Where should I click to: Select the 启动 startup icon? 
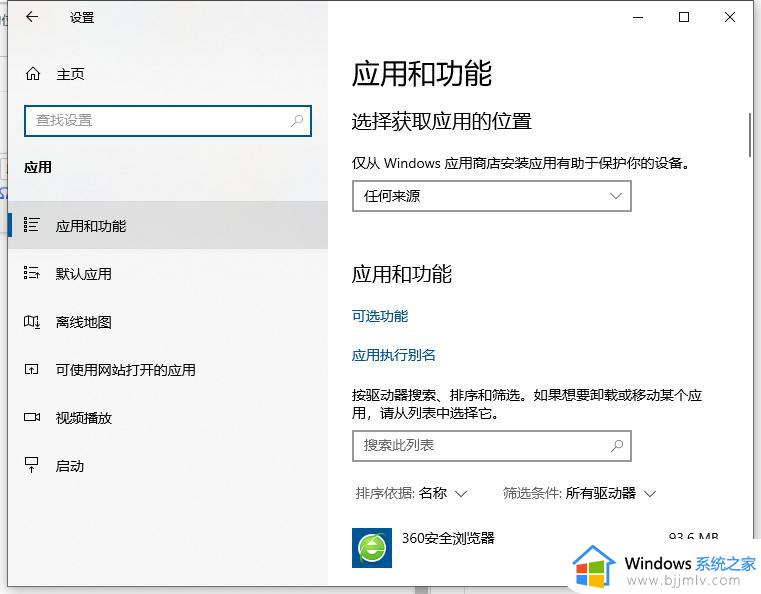[x=32, y=465]
